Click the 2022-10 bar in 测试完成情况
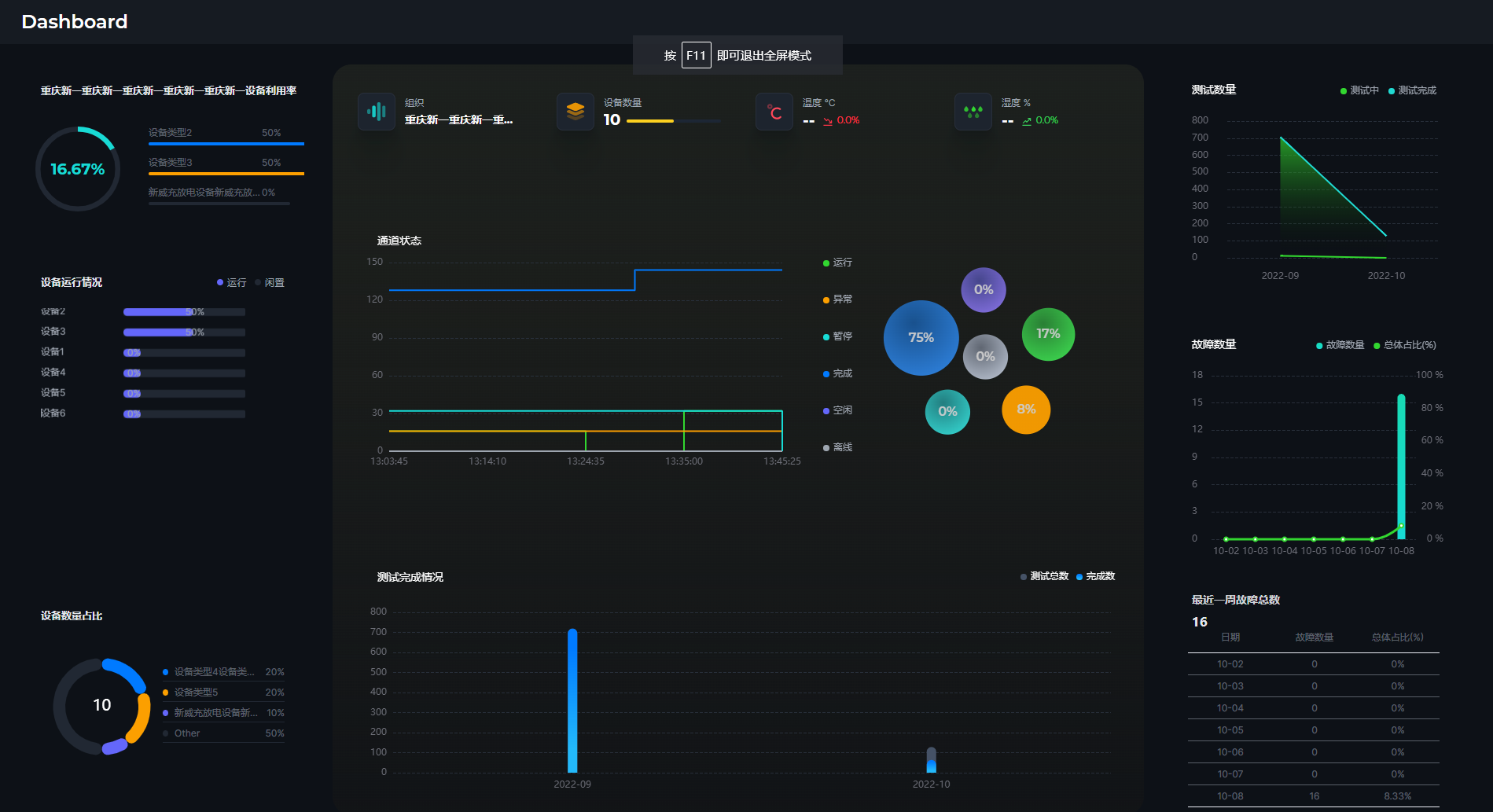This screenshot has height=812, width=1493. pyautogui.click(x=931, y=760)
